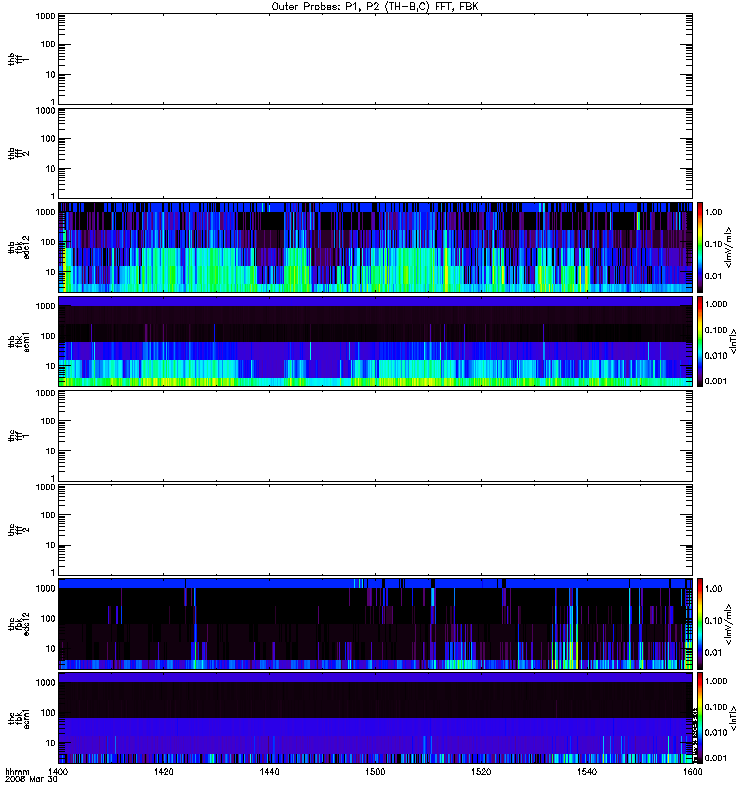
Task: Click the '<|nT|>' unit label beside thc scm1 colorbar
Action: (x=733, y=718)
